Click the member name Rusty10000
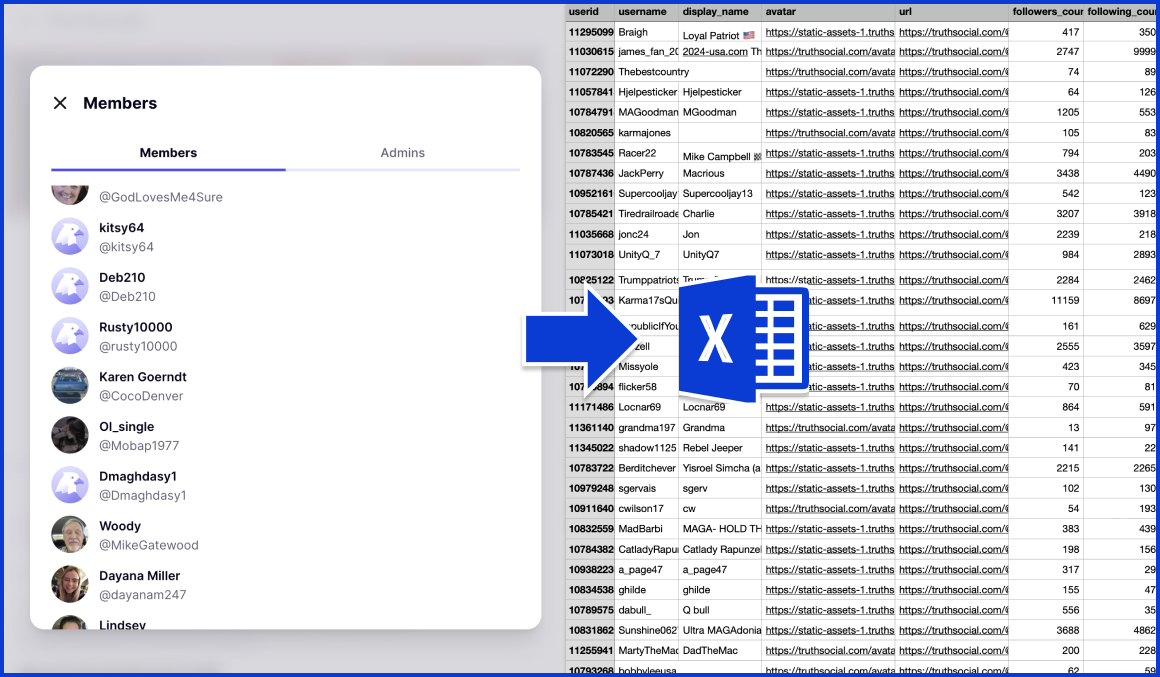Image resolution: width=1160 pixels, height=677 pixels. coord(134,326)
